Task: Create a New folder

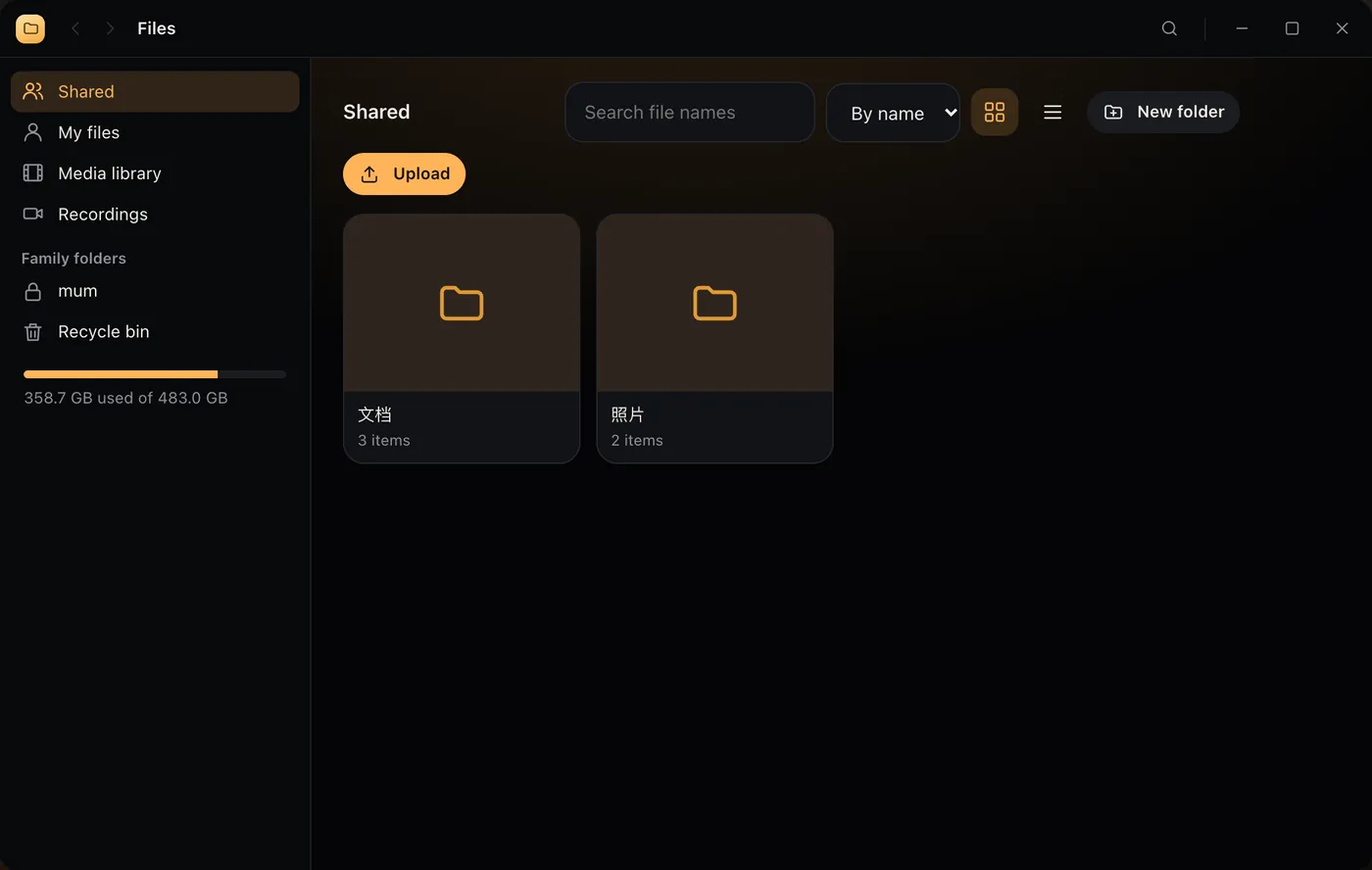Action: click(x=1163, y=112)
